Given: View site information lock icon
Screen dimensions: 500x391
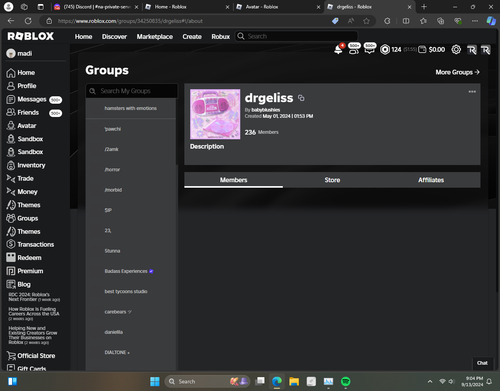Looking at the screenshot, I should coord(49,21).
